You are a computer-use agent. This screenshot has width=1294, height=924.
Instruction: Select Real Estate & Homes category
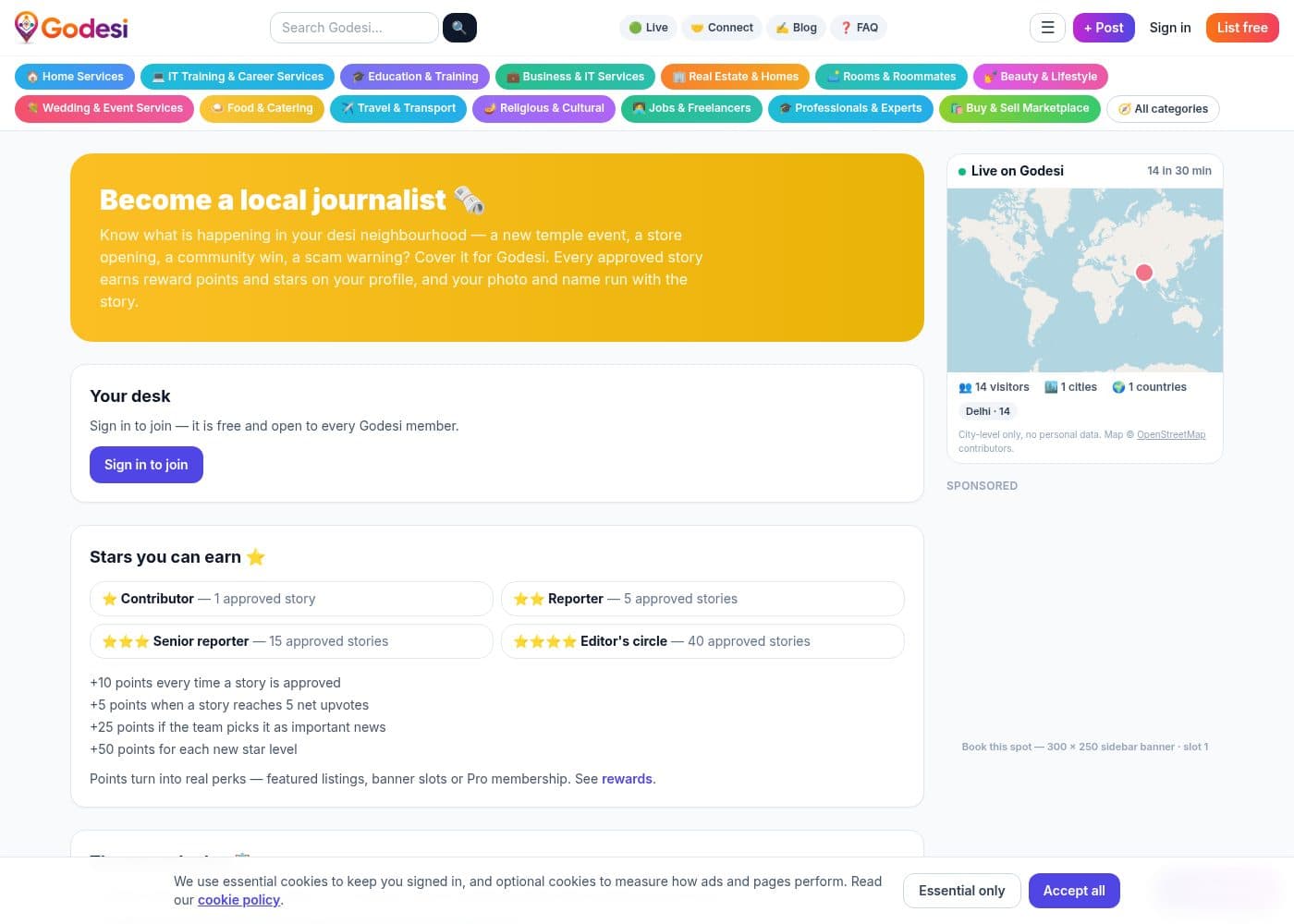pos(735,77)
